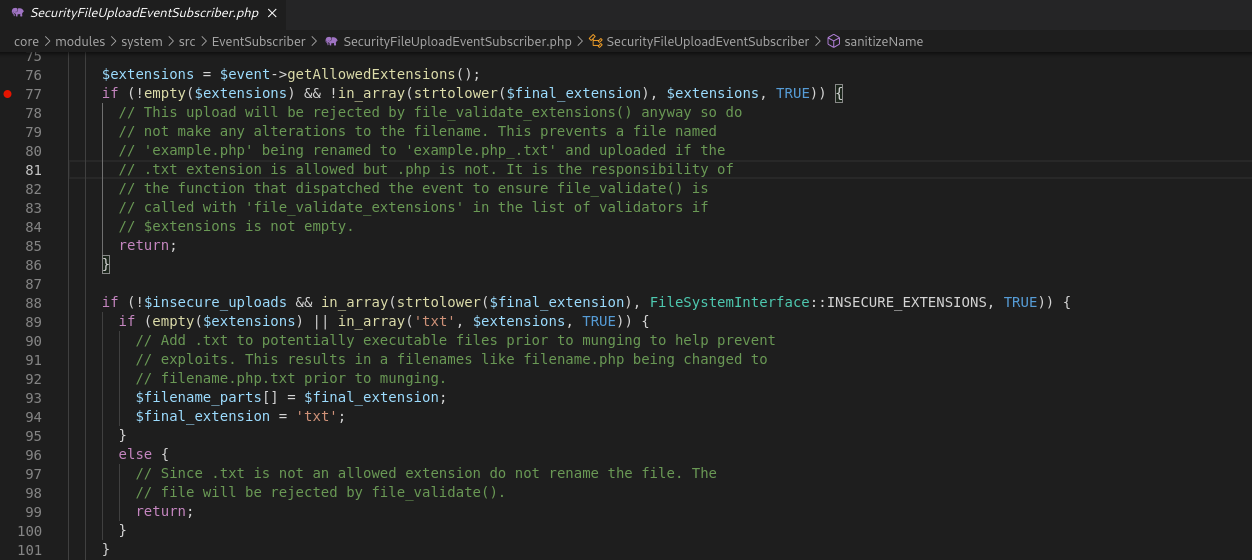This screenshot has width=1252, height=560.
Task: Close the SecurityFileUploadEventSubscriber.php editor tab
Action: click(x=271, y=13)
